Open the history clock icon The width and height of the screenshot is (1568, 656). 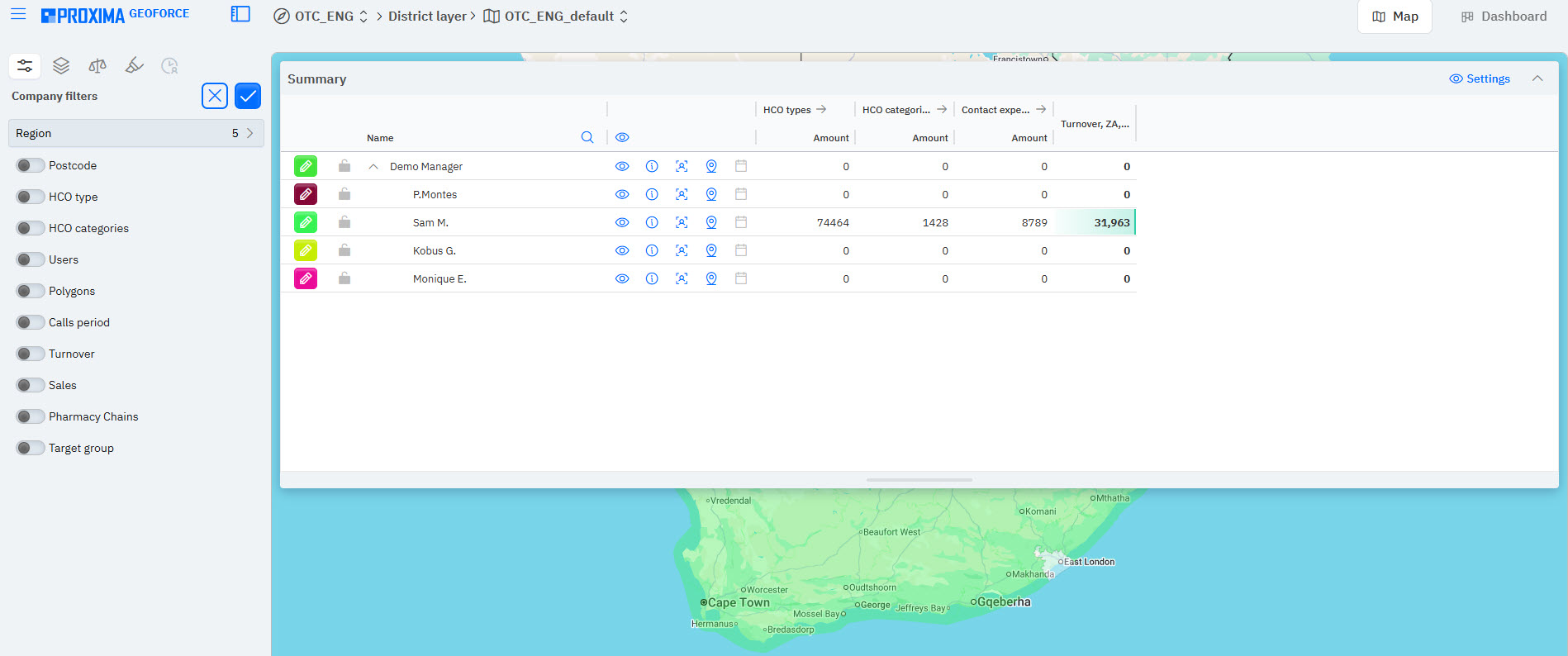click(x=169, y=66)
